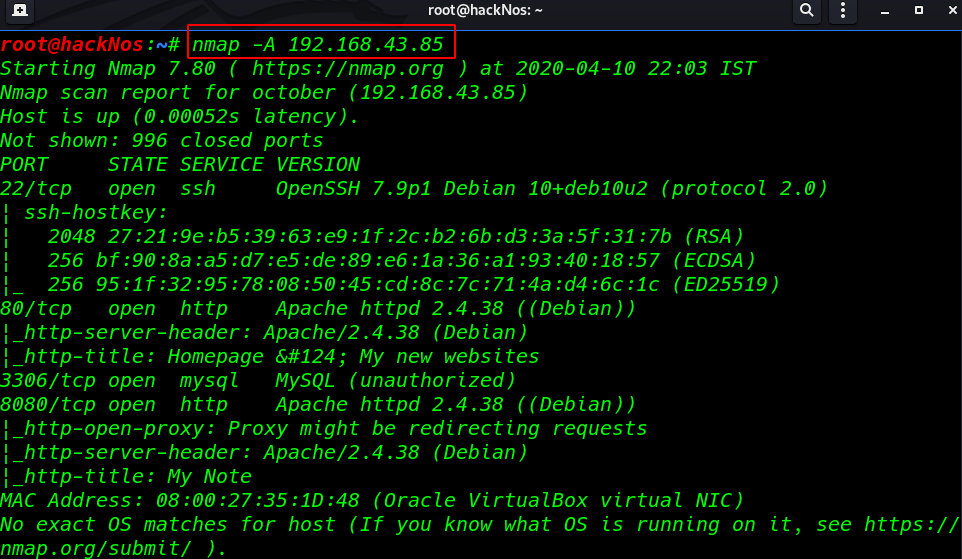Screen dimensions: 962x559
Task: Click the http-server-header line under 8080/tcp
Action: tap(264, 452)
